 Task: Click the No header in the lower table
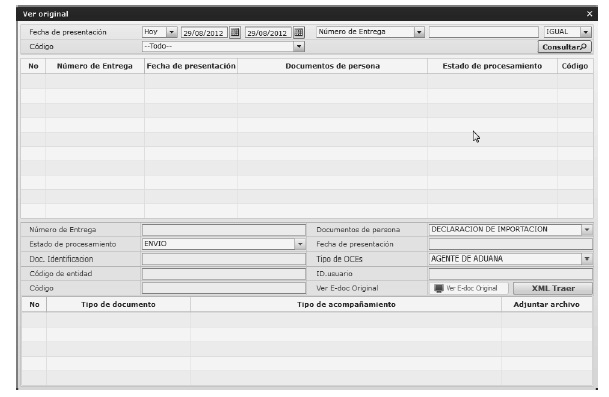pos(34,305)
